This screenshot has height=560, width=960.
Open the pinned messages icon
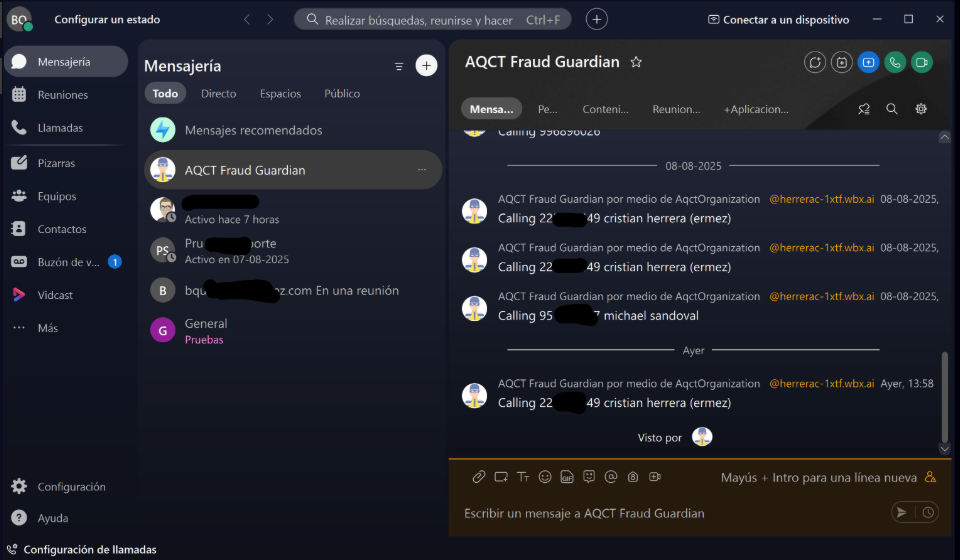[863, 109]
